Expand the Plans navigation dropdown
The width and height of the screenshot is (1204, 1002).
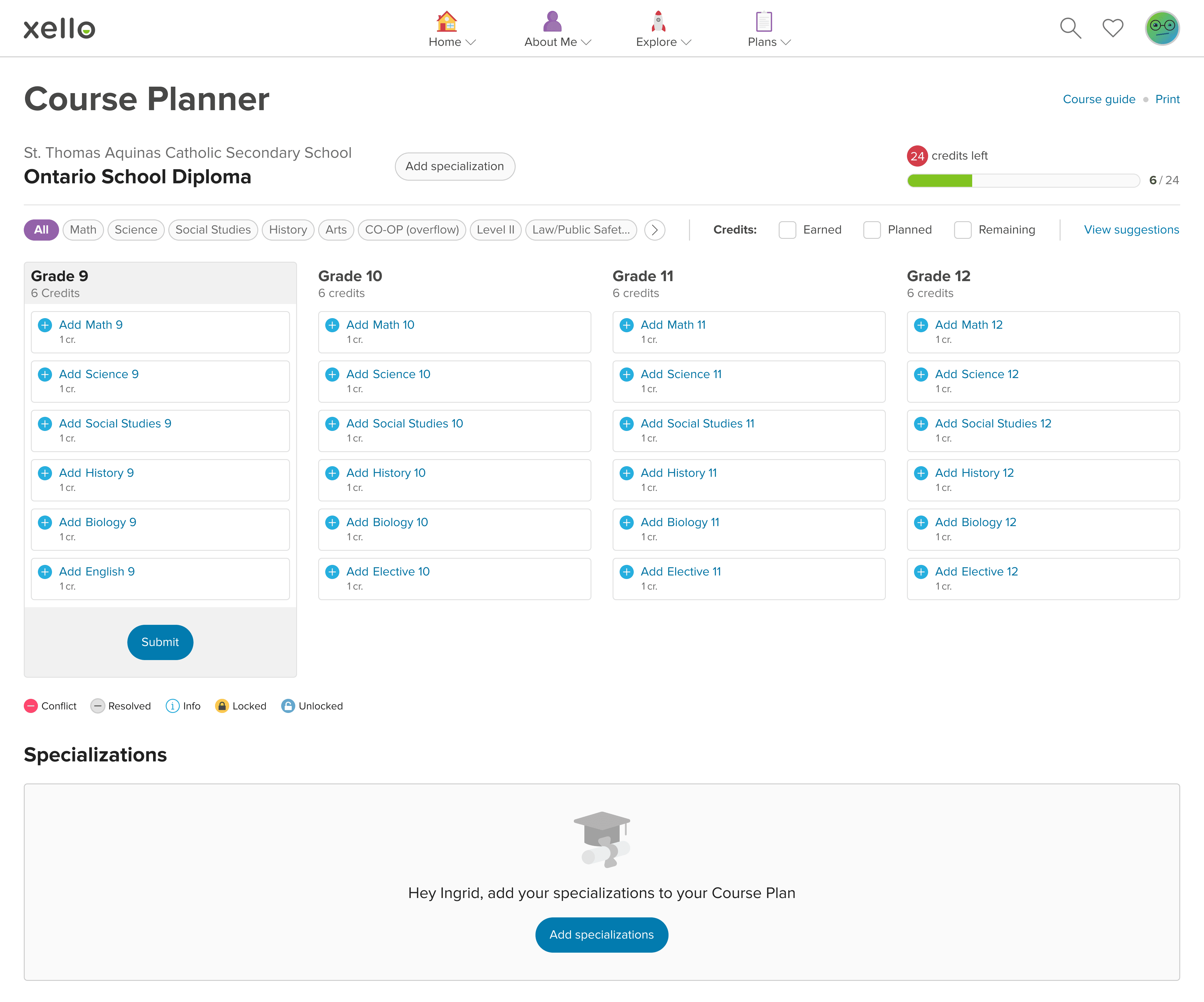tap(769, 42)
